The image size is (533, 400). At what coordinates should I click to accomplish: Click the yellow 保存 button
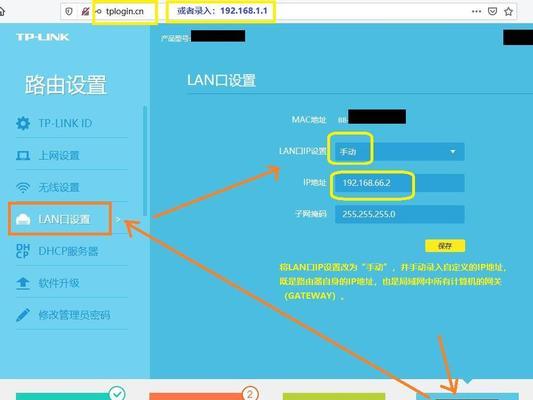tap(445, 246)
